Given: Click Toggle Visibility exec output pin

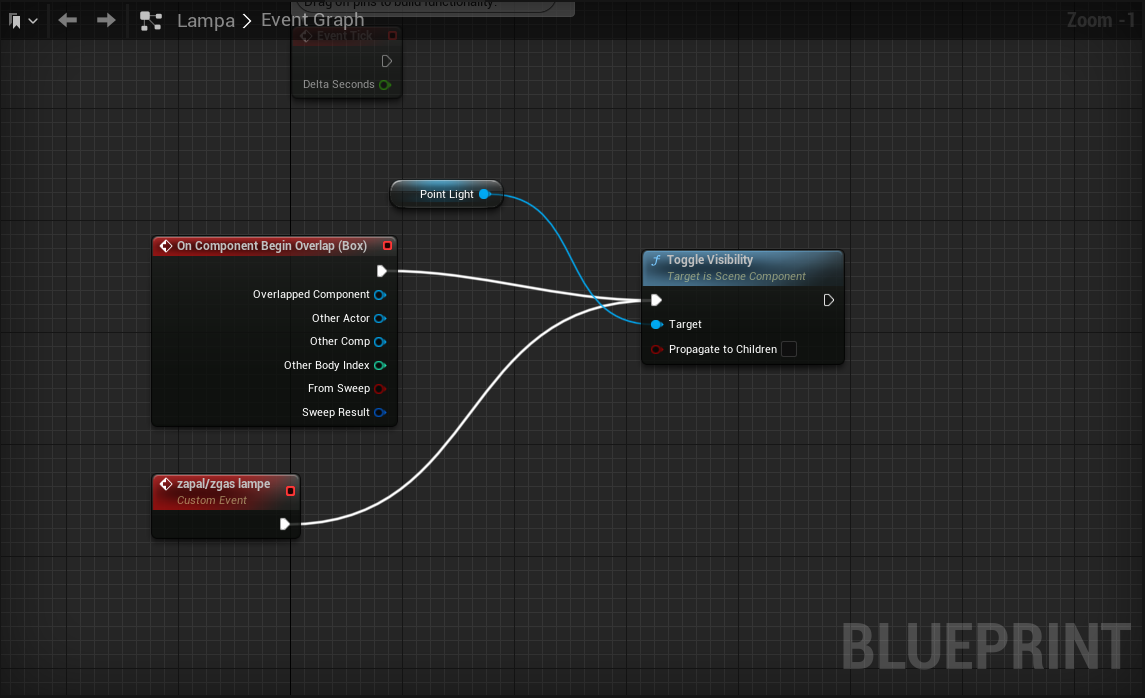Looking at the screenshot, I should pyautogui.click(x=828, y=300).
